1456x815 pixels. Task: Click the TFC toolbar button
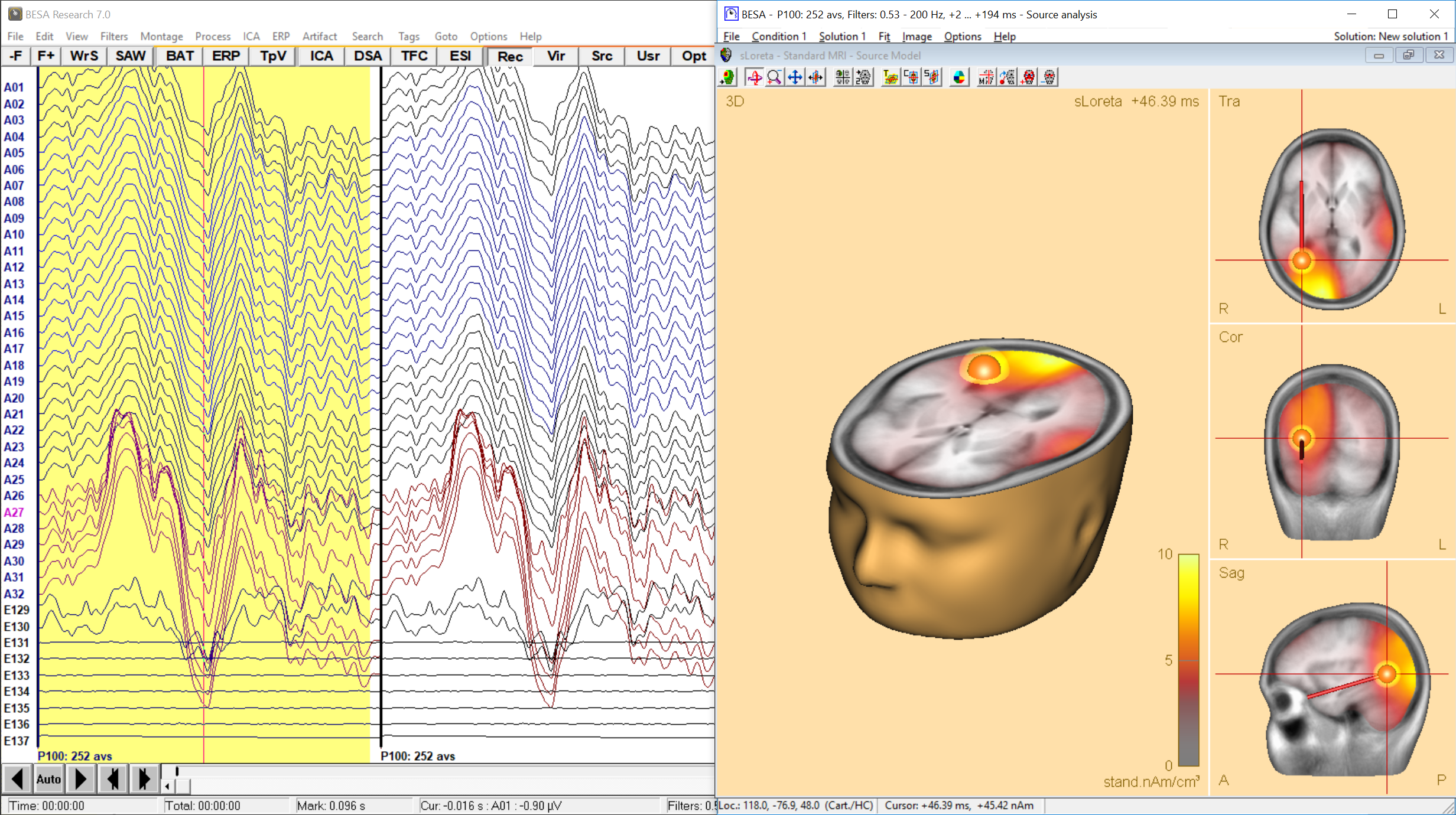[414, 56]
